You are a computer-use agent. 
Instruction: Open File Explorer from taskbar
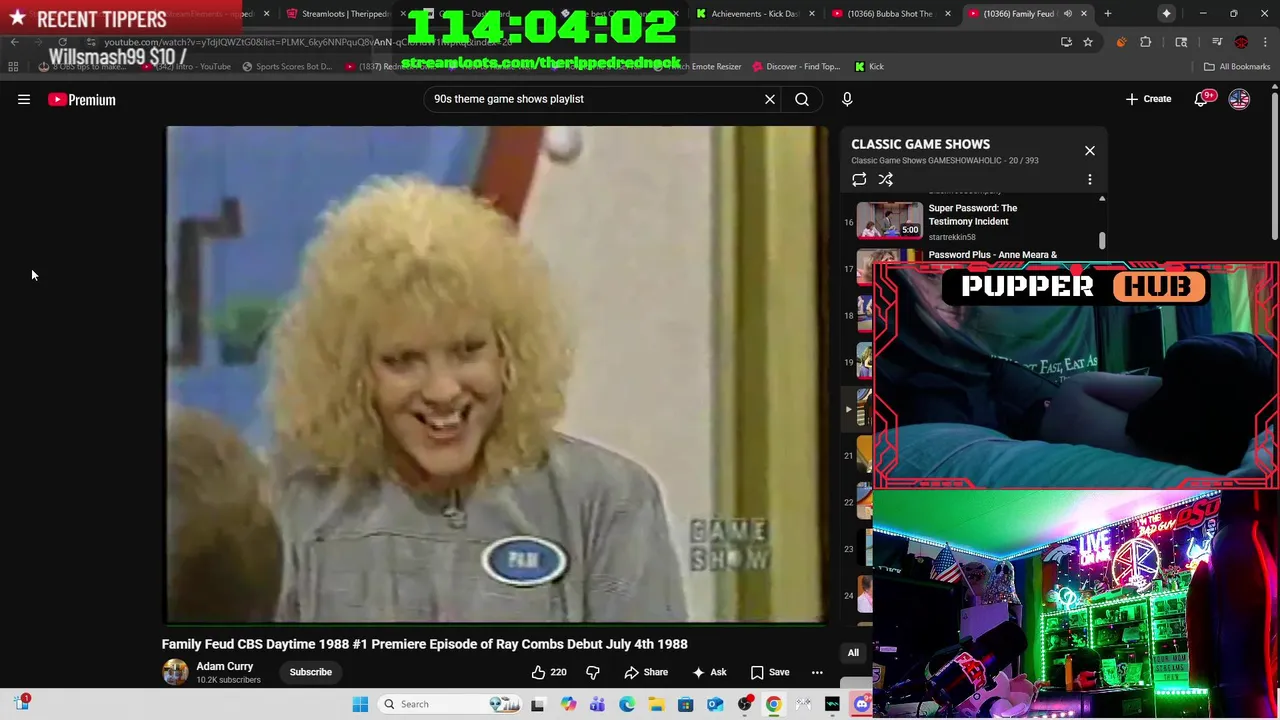click(x=656, y=704)
